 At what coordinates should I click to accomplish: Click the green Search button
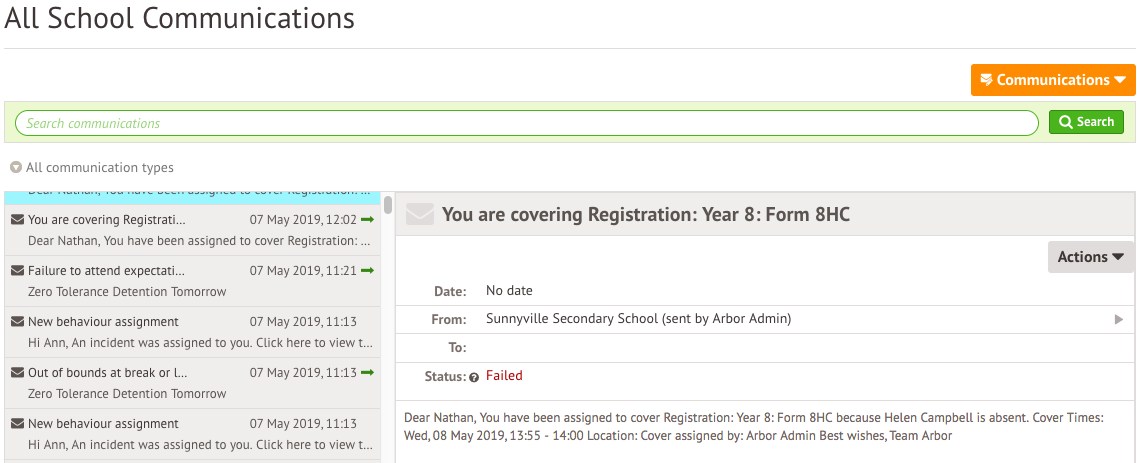(1086, 122)
